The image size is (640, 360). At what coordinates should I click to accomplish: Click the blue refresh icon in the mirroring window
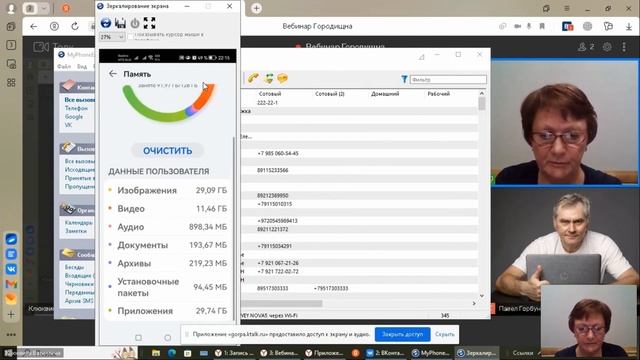point(106,23)
